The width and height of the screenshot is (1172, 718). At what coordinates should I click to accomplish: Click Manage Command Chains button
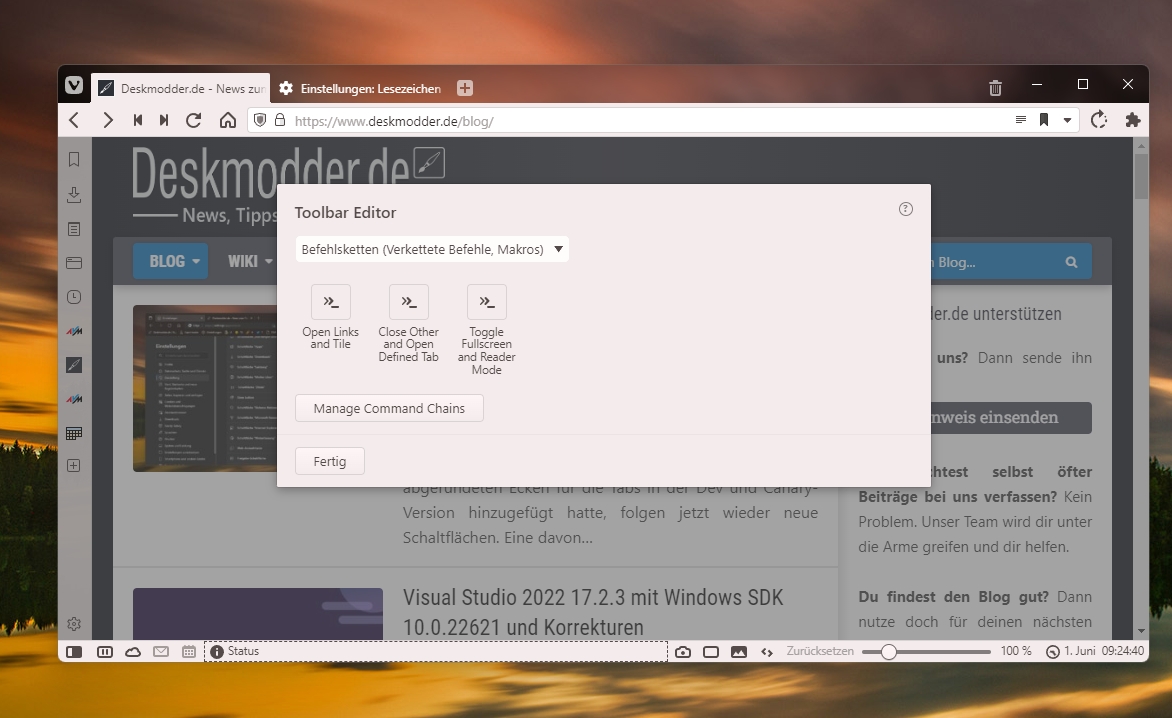click(x=389, y=409)
